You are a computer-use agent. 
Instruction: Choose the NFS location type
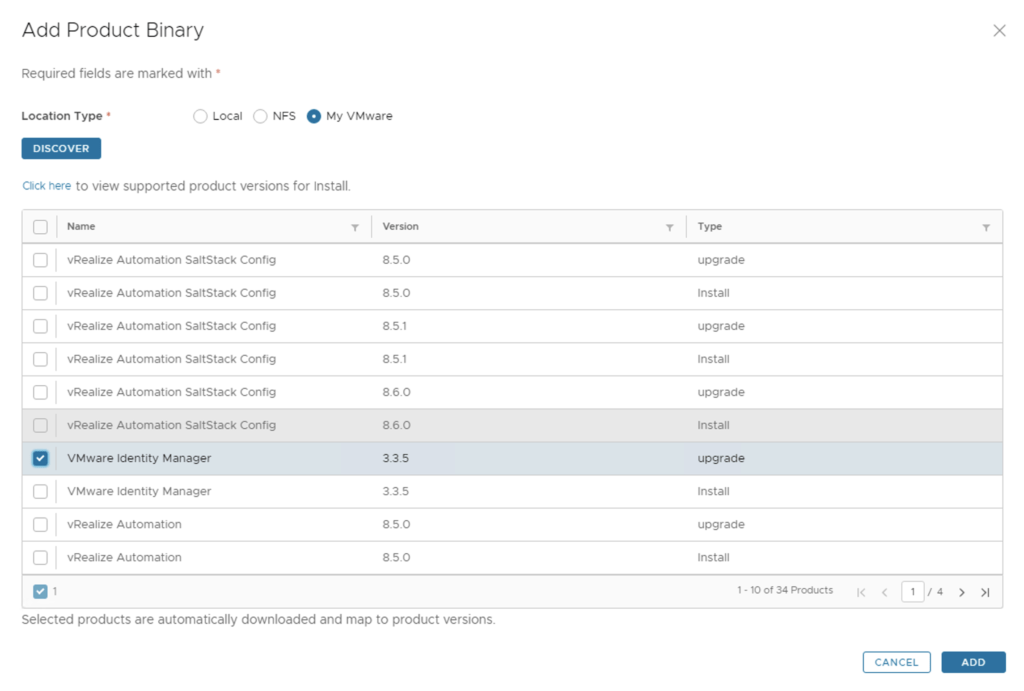click(x=260, y=116)
